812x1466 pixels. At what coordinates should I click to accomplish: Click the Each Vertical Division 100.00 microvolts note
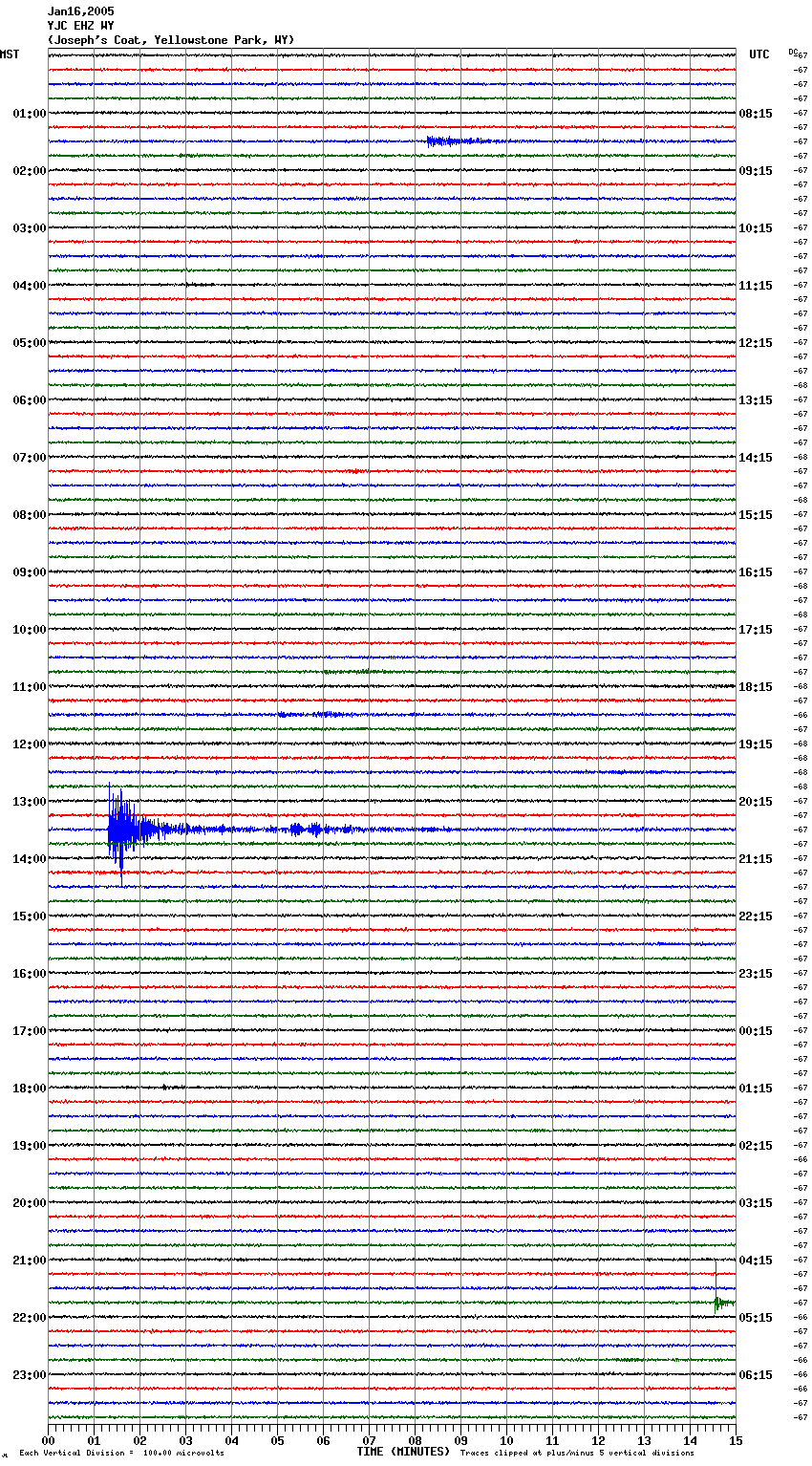pos(121,1454)
